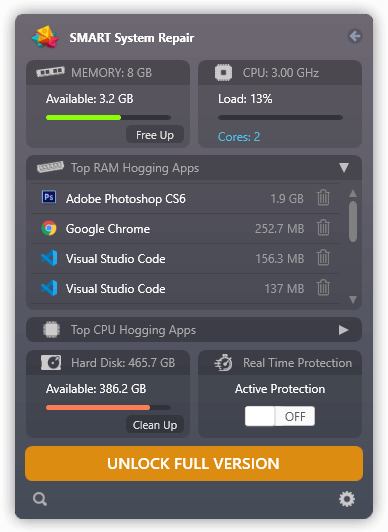This screenshot has height=532, width=388.
Task: Click the hard disk usage bar
Action: [109, 407]
